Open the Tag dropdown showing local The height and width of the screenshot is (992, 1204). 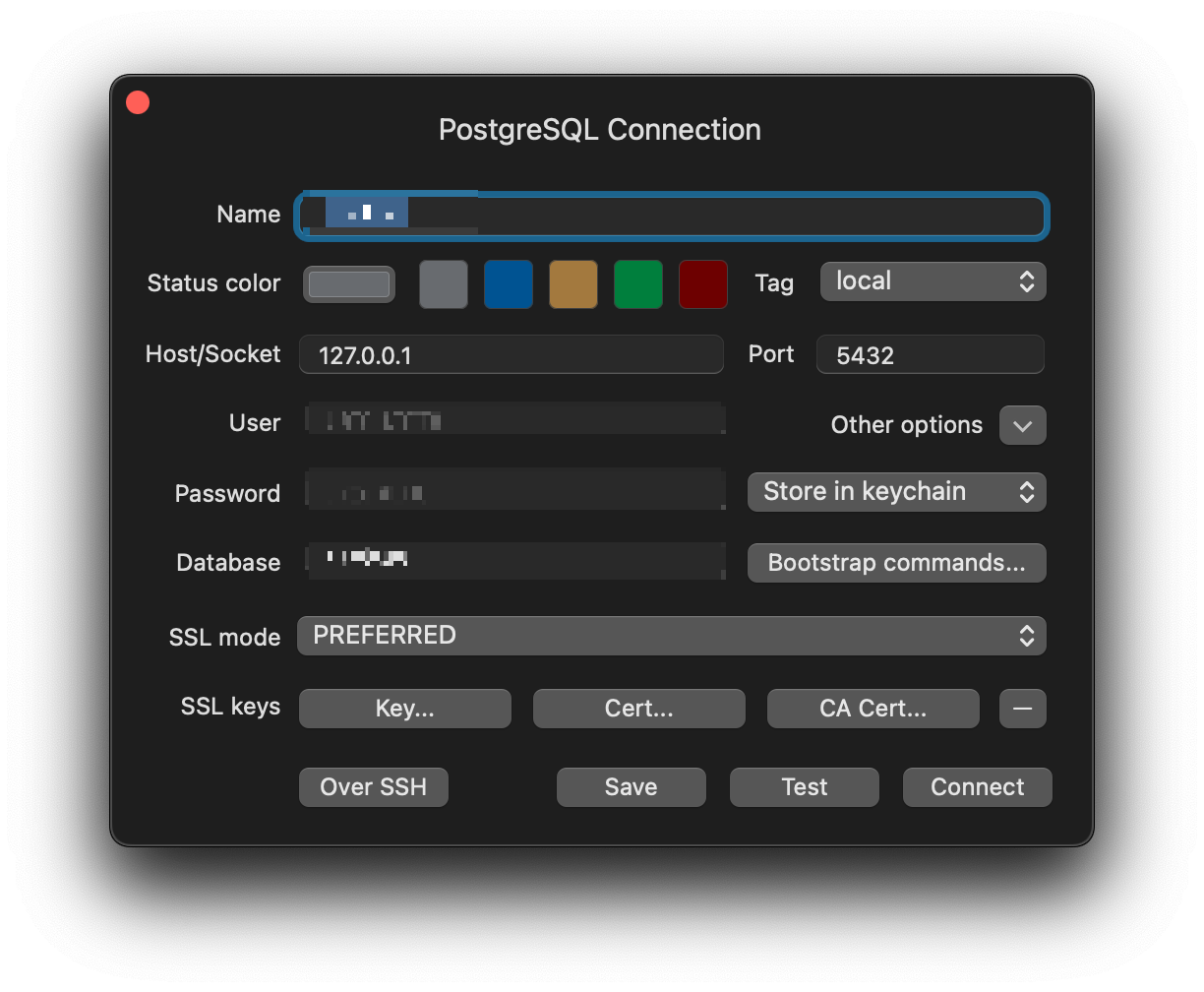click(x=933, y=281)
